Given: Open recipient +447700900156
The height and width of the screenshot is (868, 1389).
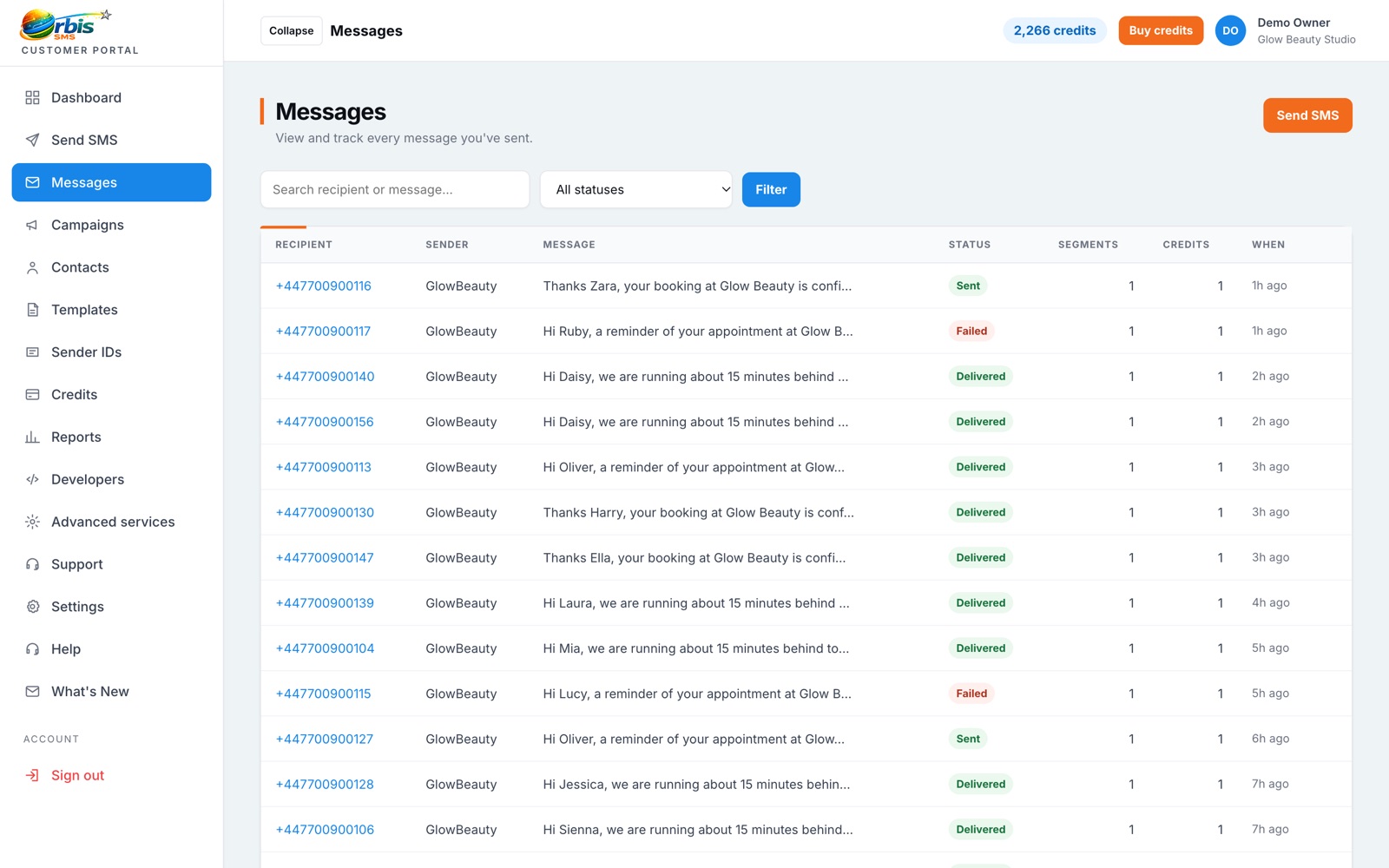Looking at the screenshot, I should click(325, 422).
